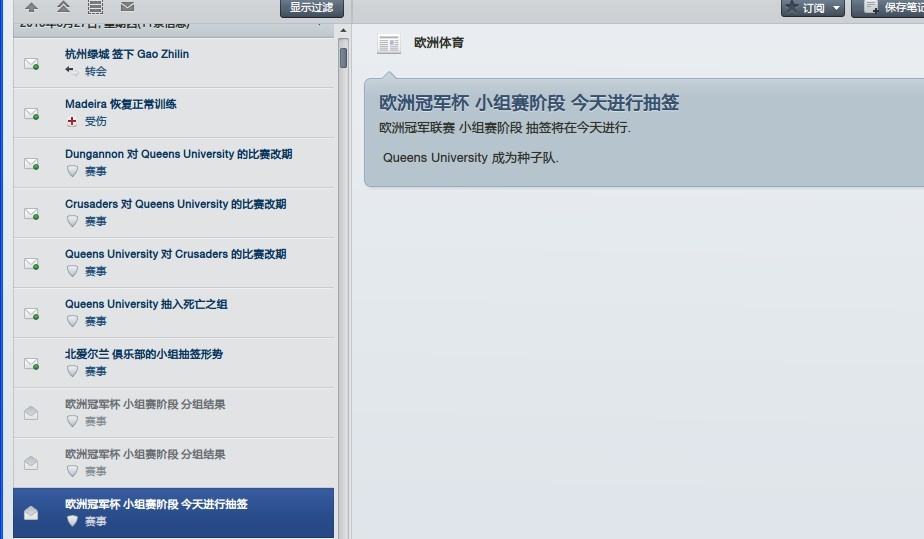
Task: Click unread envelope icon for Madeira message
Action: 31,114
